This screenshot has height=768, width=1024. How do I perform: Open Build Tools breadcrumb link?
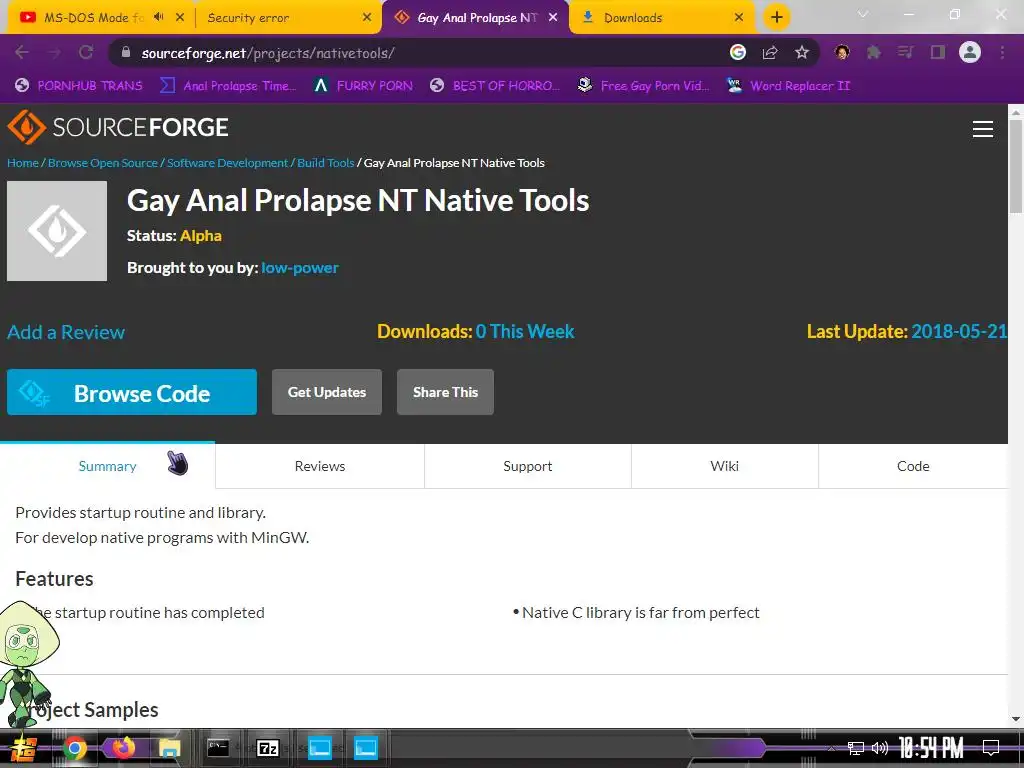(326, 163)
